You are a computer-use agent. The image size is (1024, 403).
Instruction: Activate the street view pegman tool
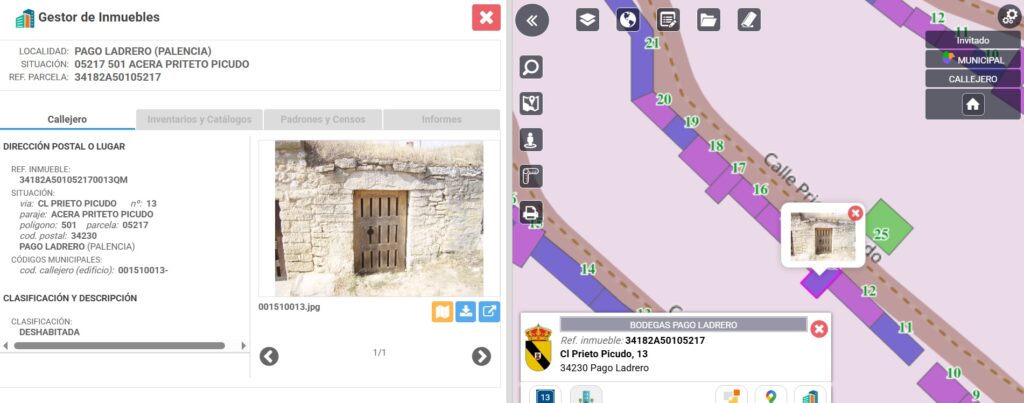tap(531, 140)
